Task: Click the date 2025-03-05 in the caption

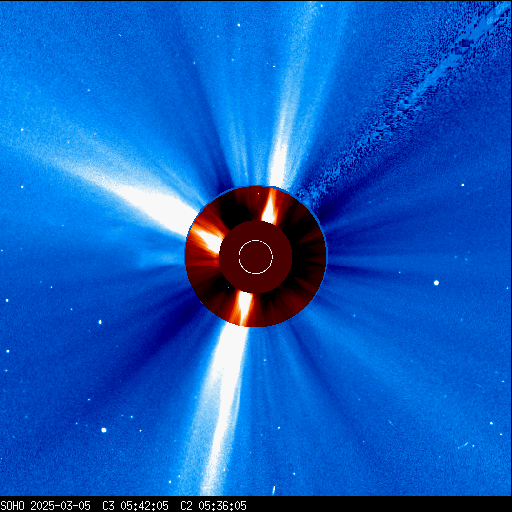Action: pyautogui.click(x=61, y=506)
